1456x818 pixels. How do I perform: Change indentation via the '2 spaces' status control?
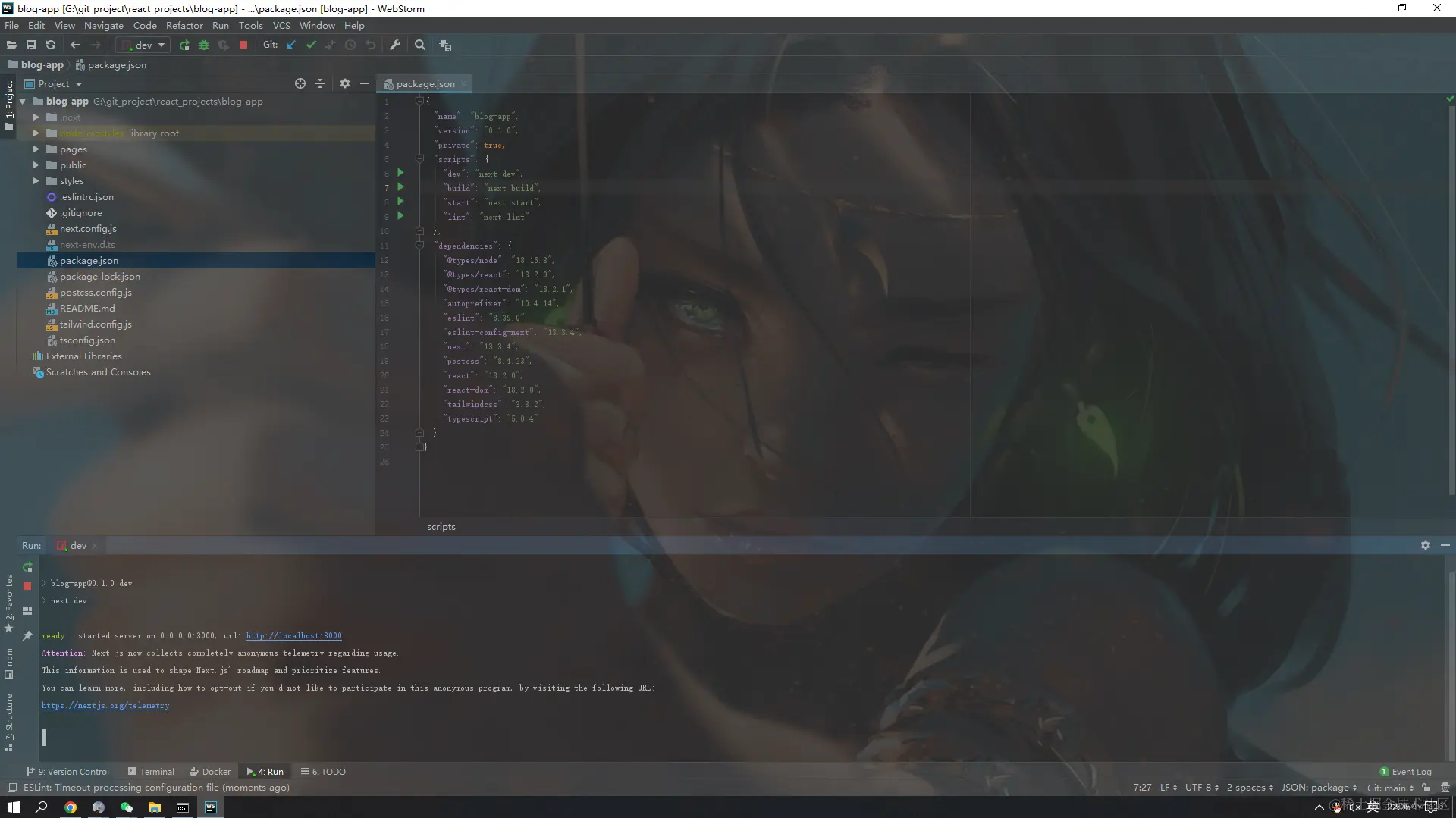click(x=1248, y=788)
